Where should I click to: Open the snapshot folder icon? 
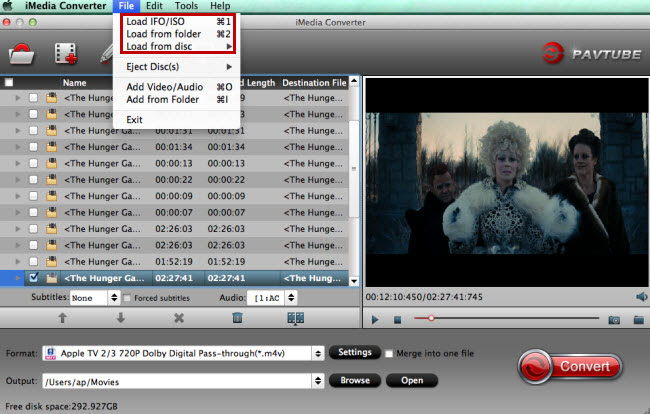coord(639,320)
